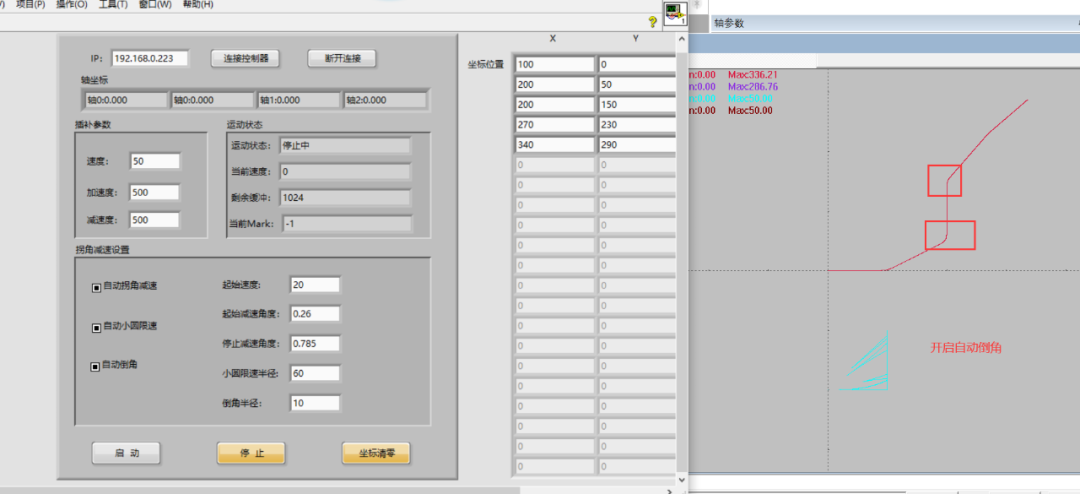Toggle the 自动小圆限速 checkbox
This screenshot has width=1080, height=494.
point(96,327)
